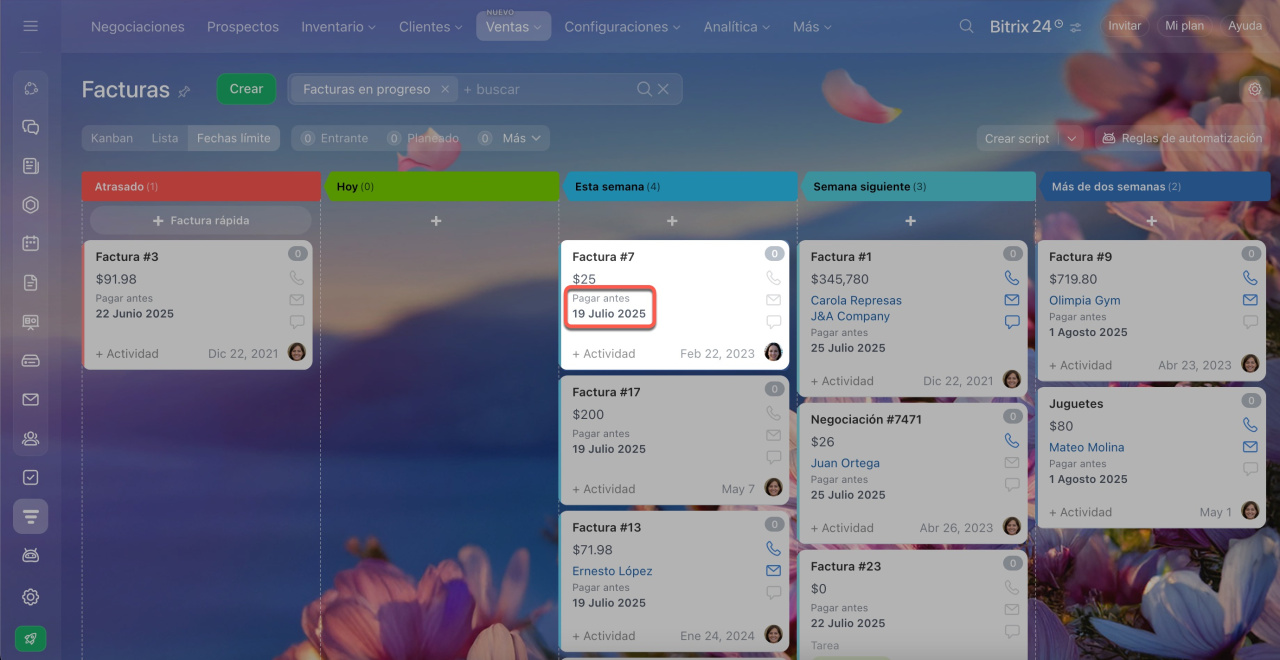Add item in Semana siguiente column plus

click(x=910, y=220)
